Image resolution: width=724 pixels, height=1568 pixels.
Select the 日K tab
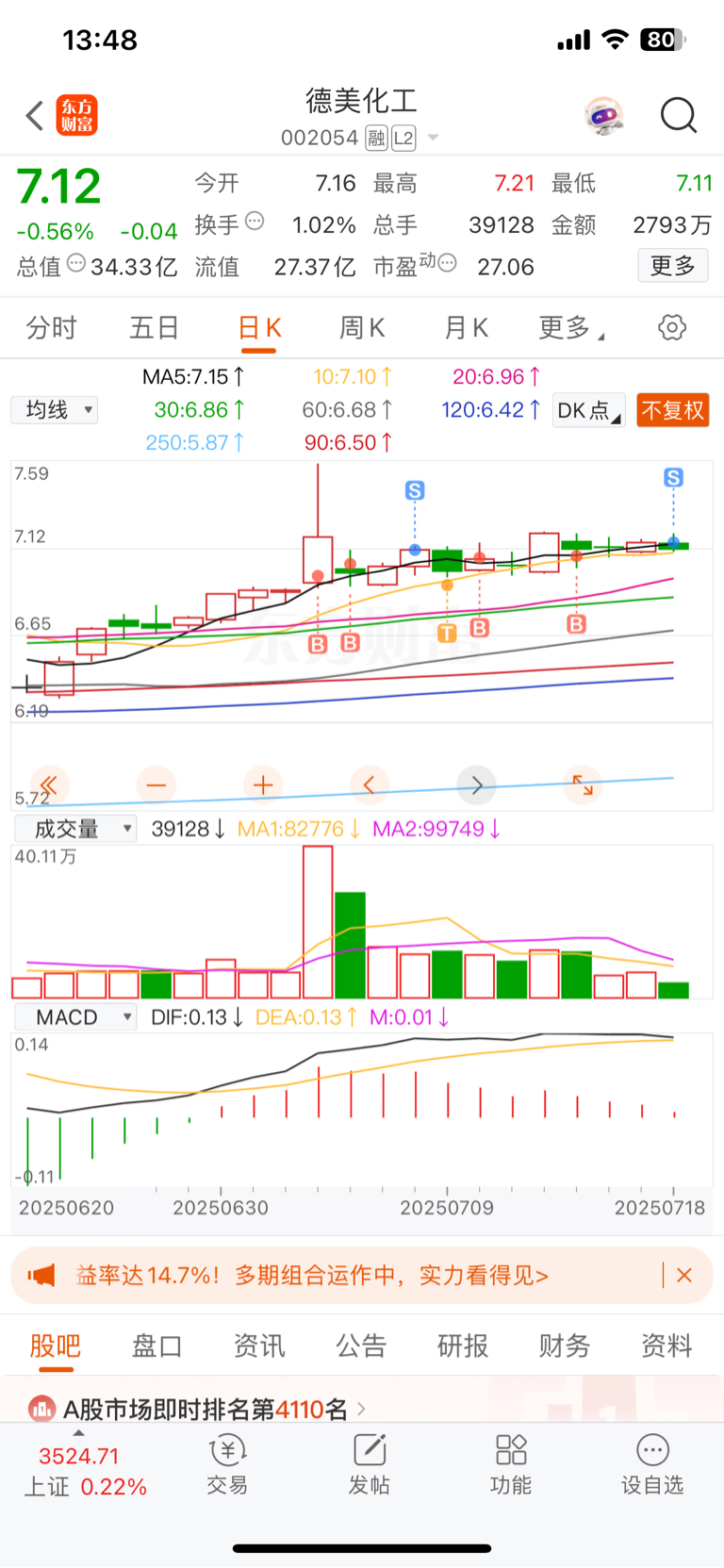pyautogui.click(x=259, y=327)
